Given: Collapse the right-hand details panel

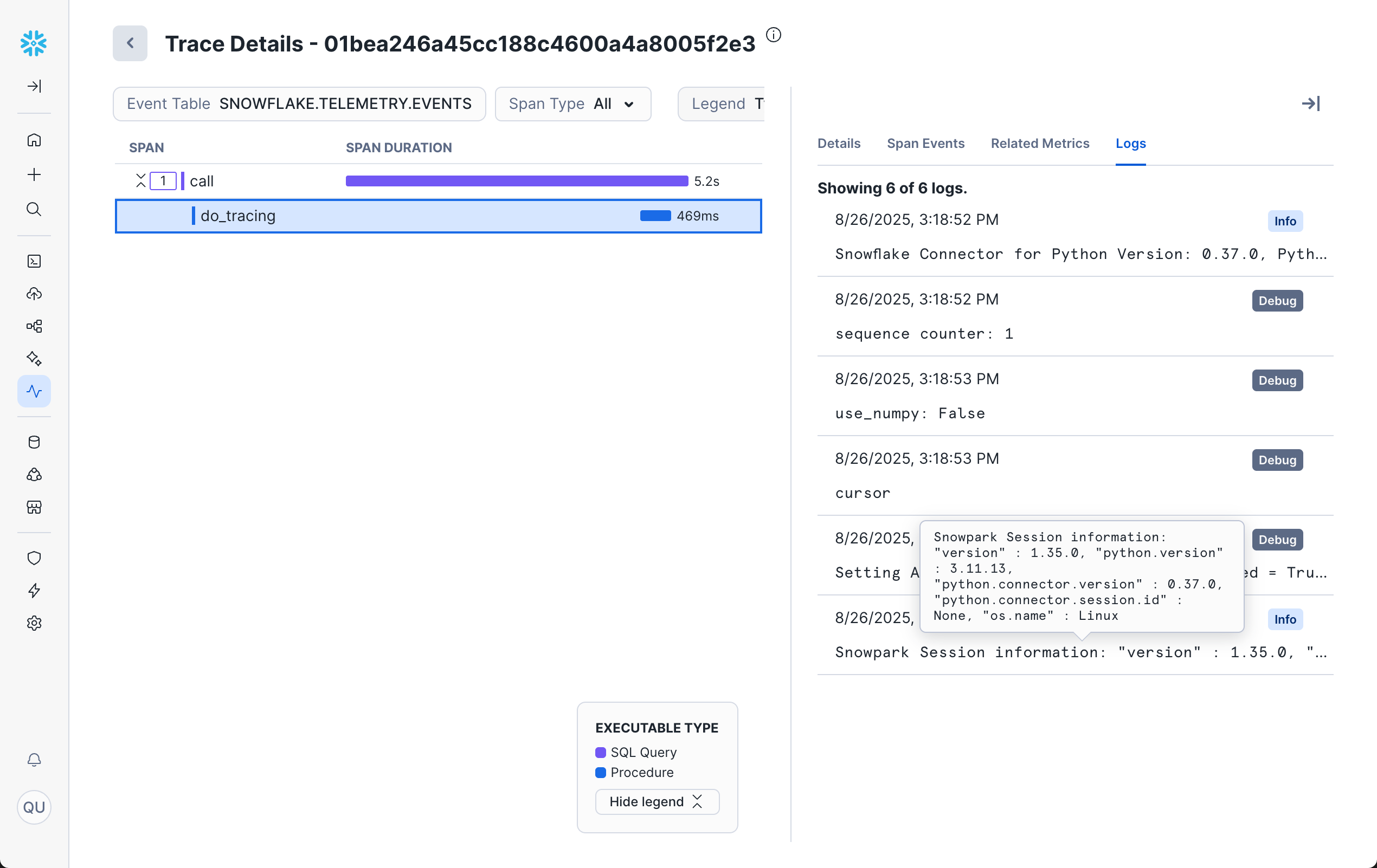Looking at the screenshot, I should (1311, 103).
